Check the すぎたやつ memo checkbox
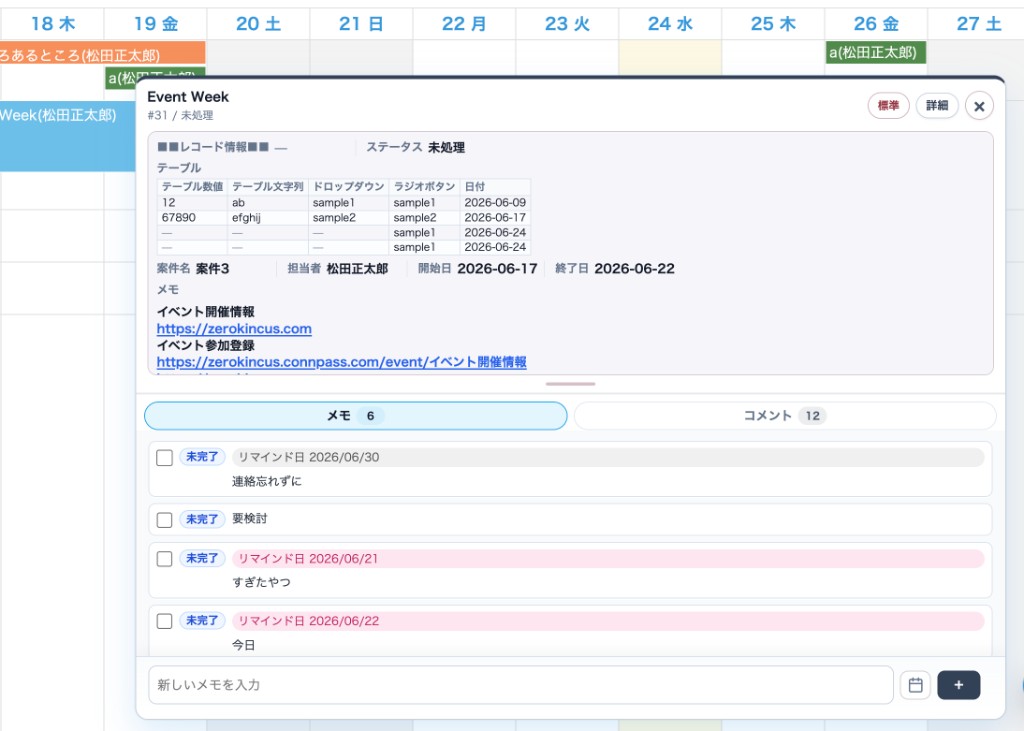The height and width of the screenshot is (731, 1024). [165, 559]
